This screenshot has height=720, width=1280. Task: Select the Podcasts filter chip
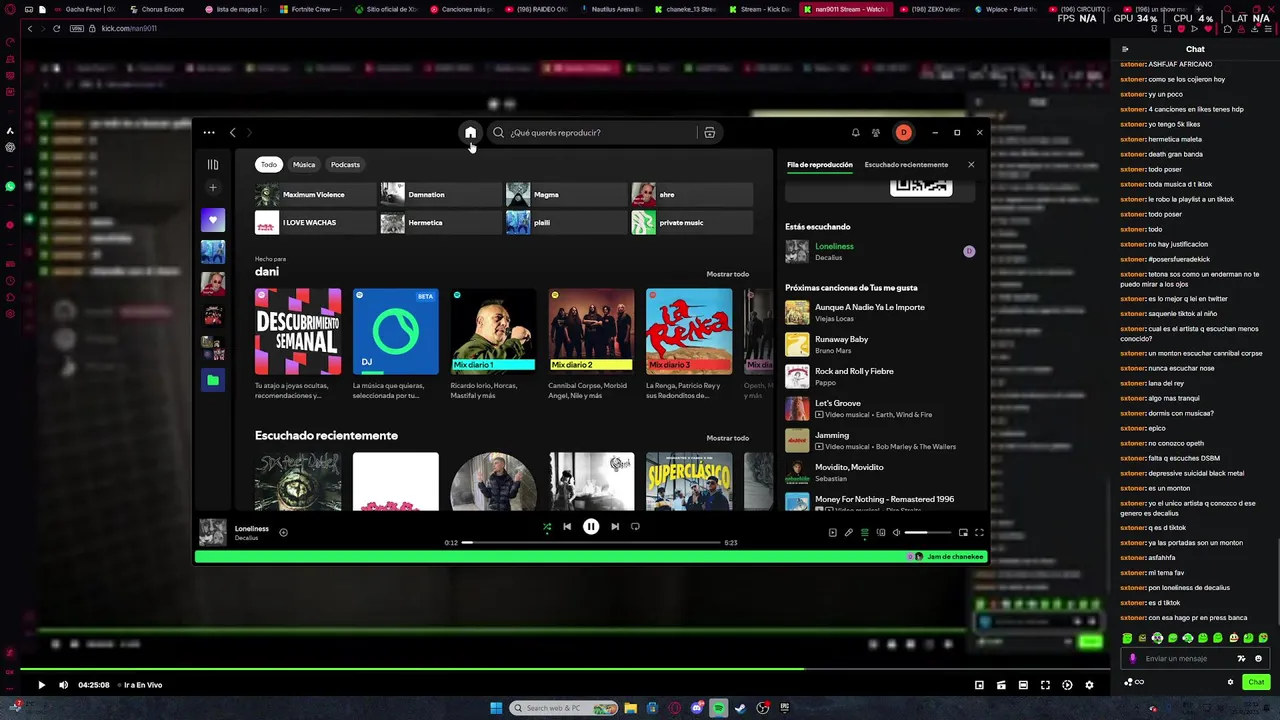click(345, 164)
